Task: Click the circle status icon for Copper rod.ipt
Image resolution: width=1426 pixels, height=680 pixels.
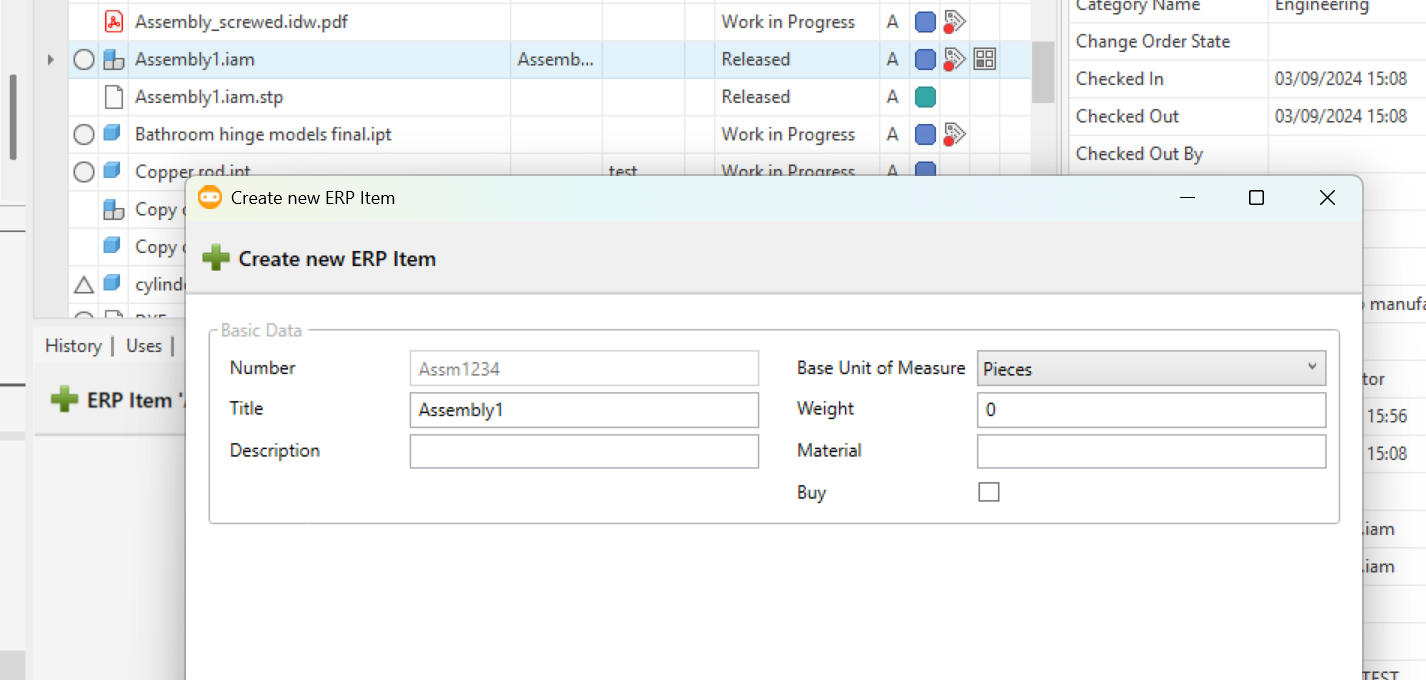Action: 84,172
